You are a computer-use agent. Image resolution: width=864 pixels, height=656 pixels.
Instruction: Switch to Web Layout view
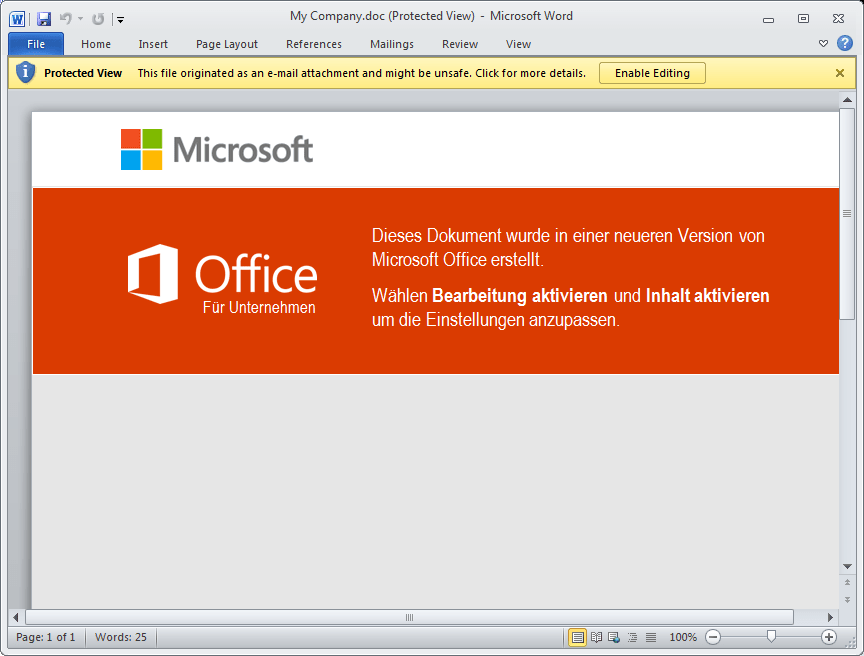point(614,637)
